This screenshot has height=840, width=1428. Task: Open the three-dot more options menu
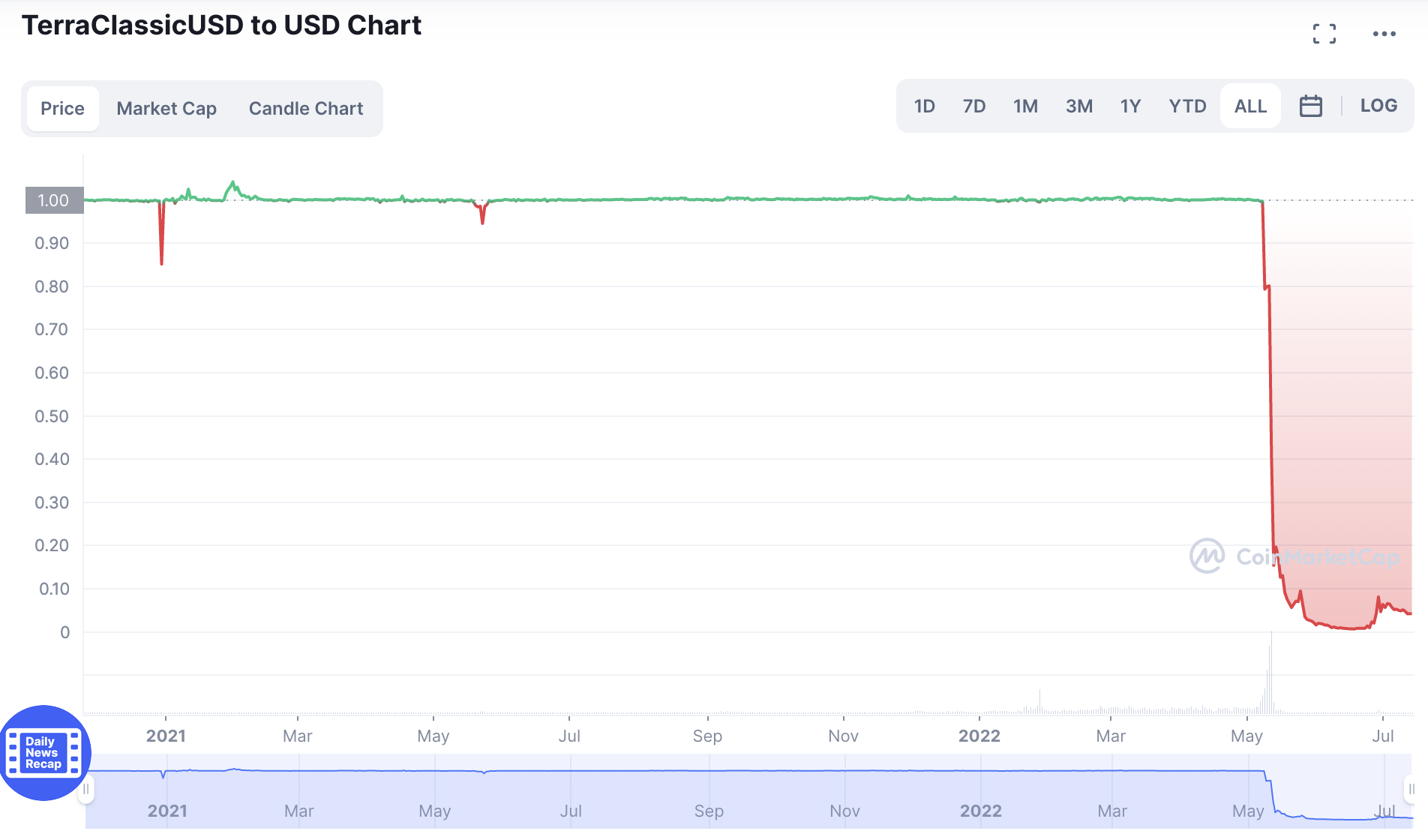tap(1384, 34)
